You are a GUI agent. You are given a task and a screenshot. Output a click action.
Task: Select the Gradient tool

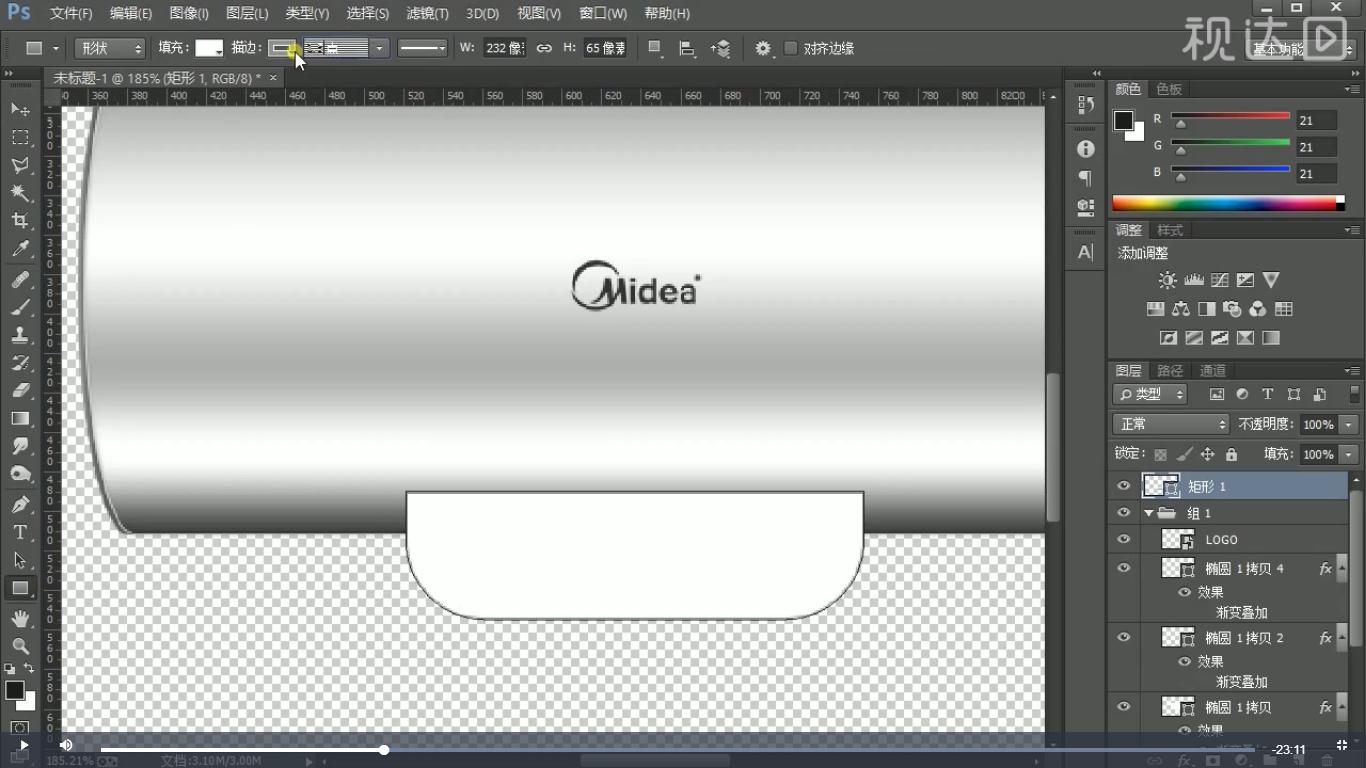coord(20,419)
